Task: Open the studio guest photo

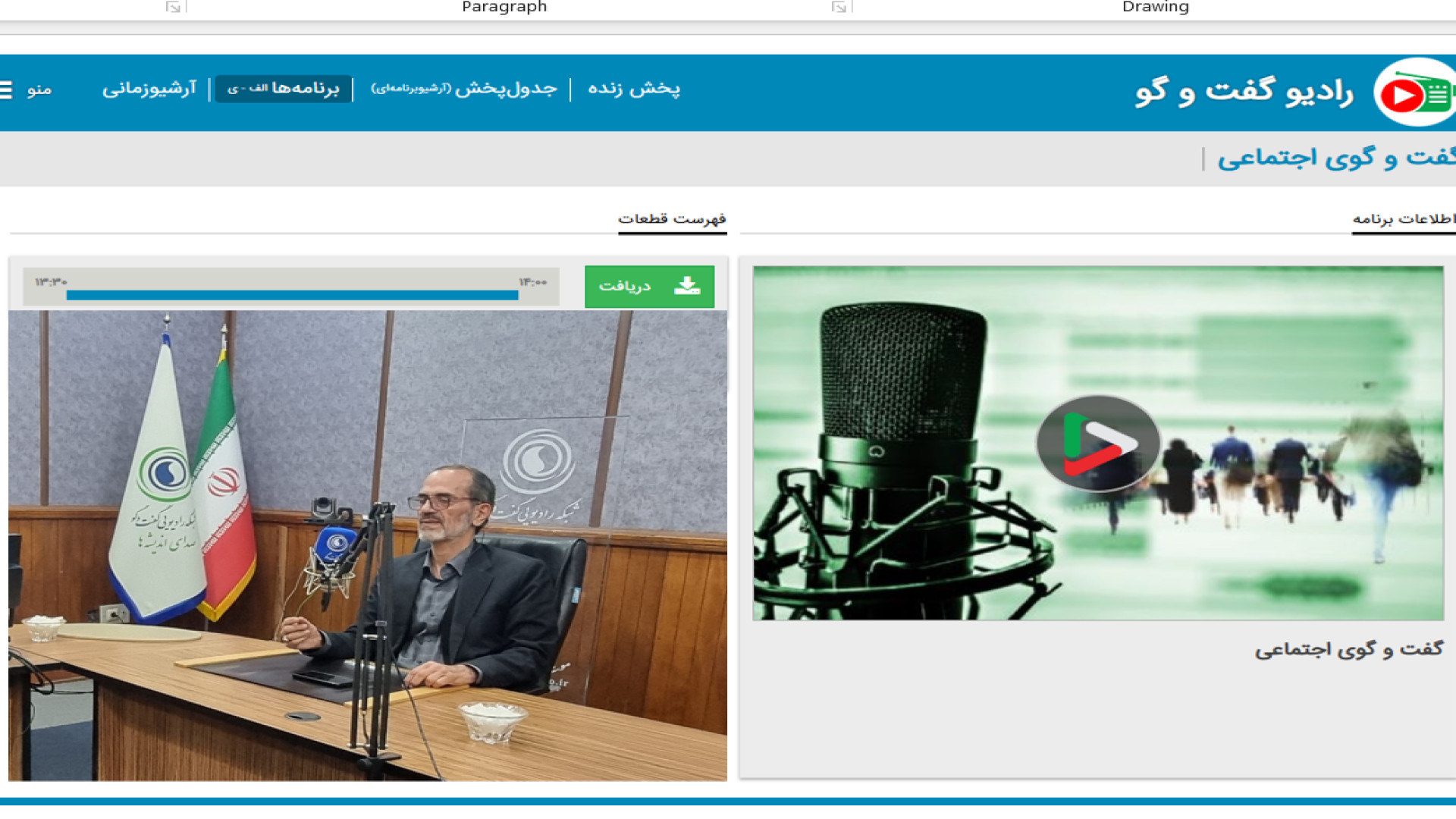Action: [x=368, y=546]
